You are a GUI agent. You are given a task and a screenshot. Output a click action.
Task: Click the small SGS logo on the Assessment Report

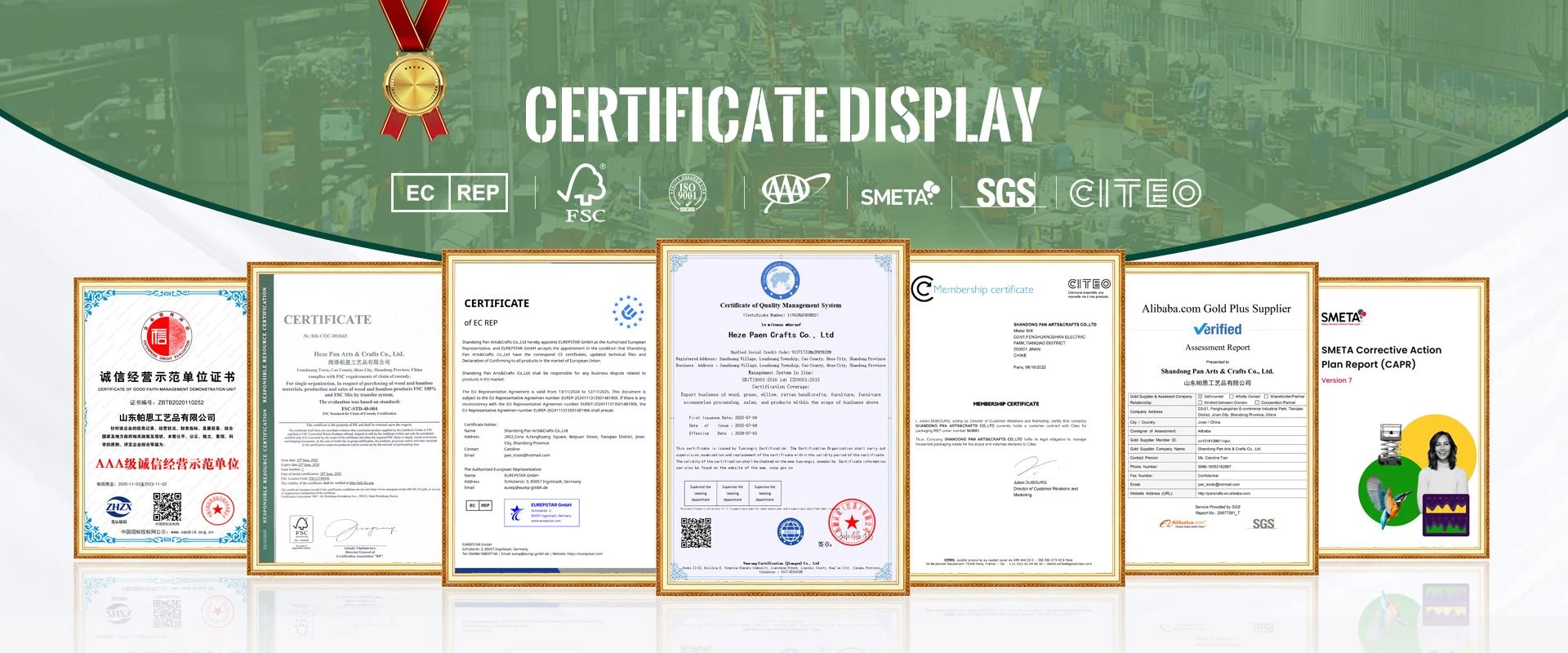pyautogui.click(x=1263, y=524)
